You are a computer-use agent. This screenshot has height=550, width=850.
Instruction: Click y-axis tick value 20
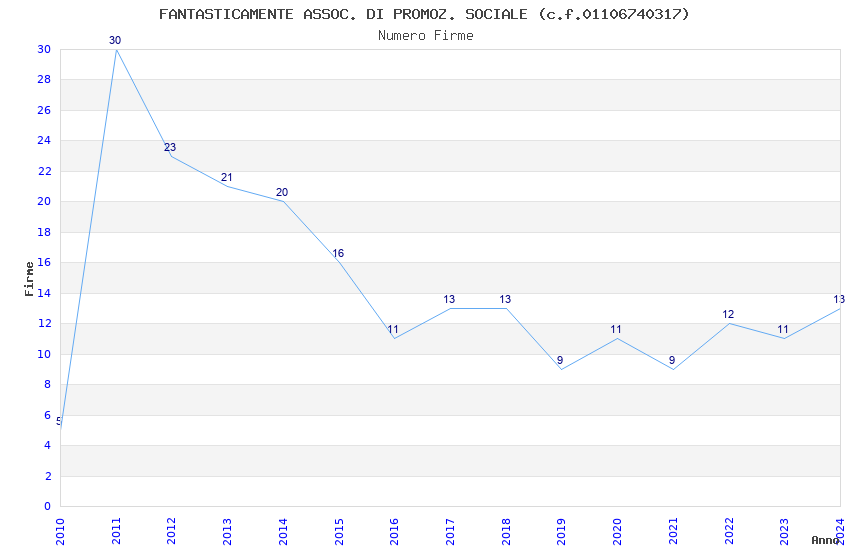click(x=44, y=201)
